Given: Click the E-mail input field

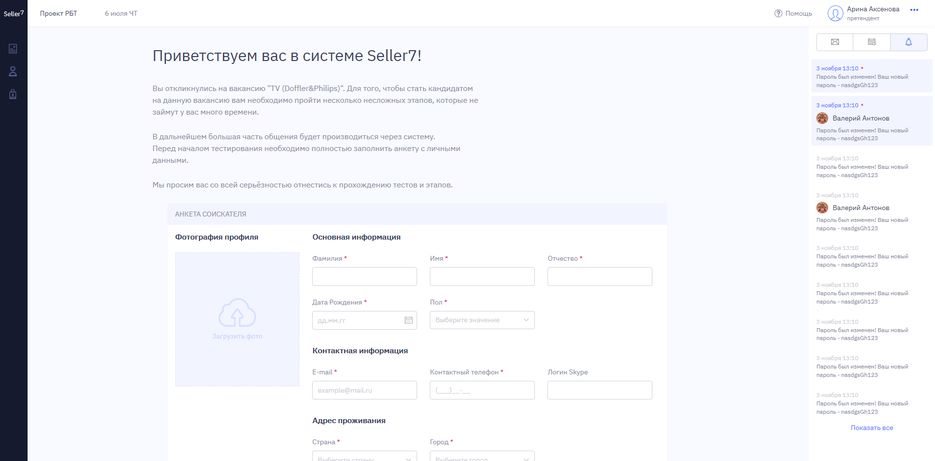Looking at the screenshot, I should 364,390.
